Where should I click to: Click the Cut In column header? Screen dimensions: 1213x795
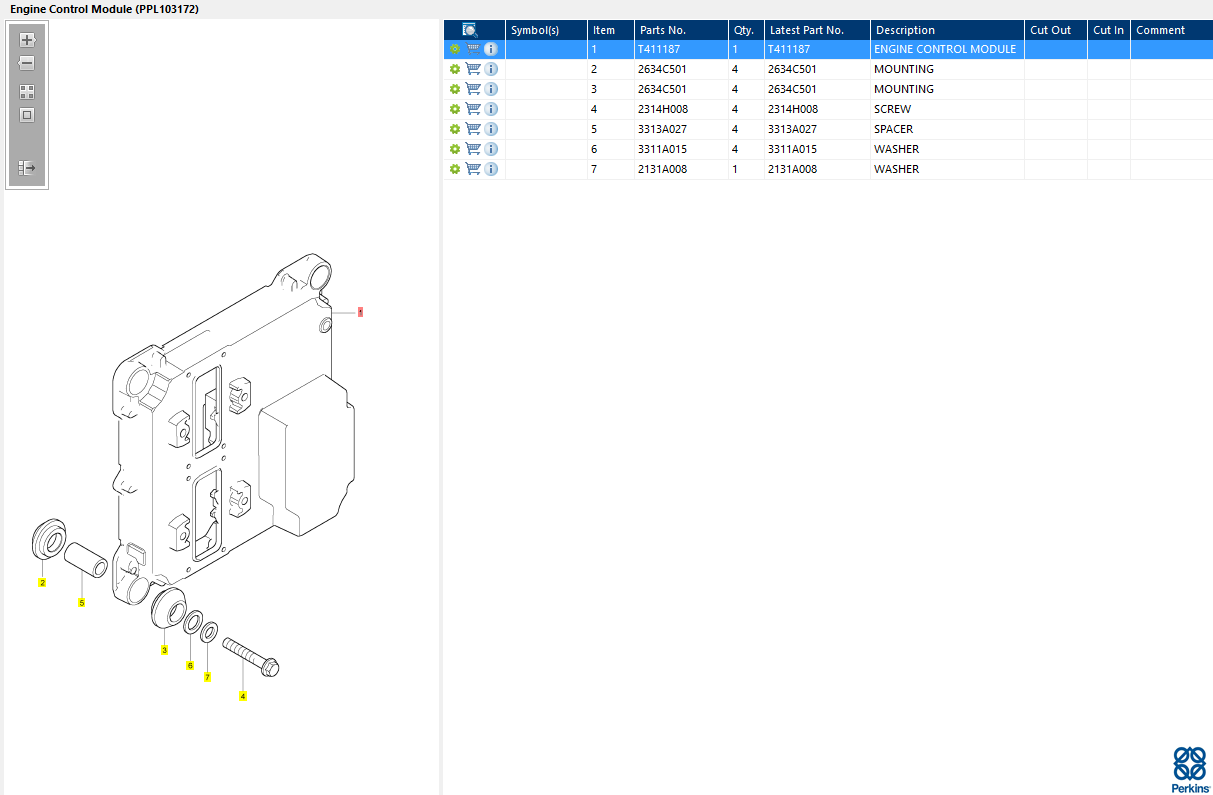coord(1108,30)
